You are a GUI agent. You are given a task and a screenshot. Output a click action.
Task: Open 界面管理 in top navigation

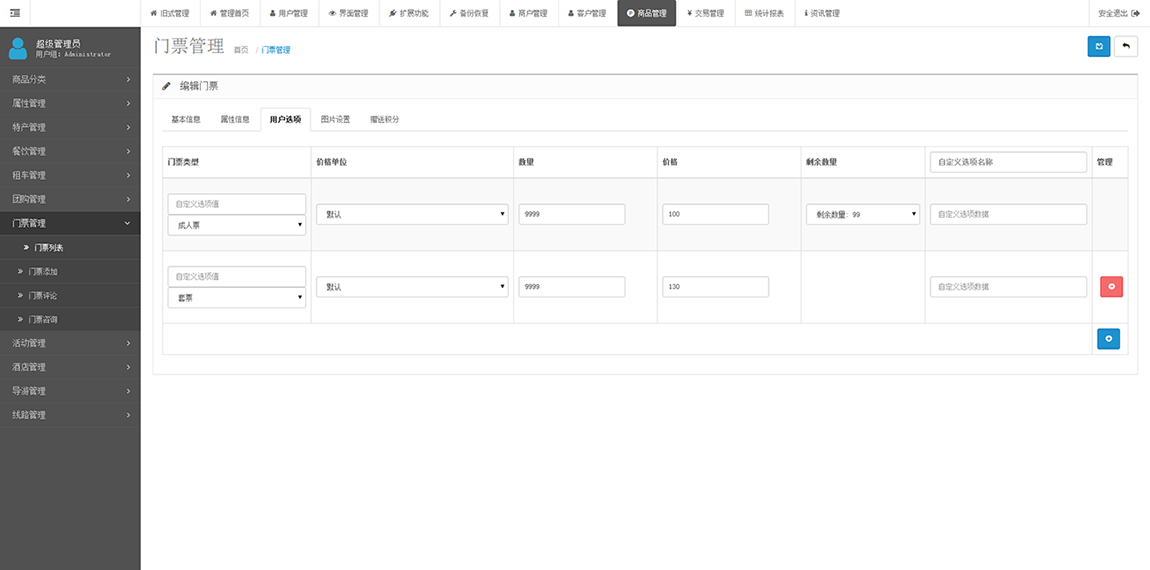pos(348,13)
